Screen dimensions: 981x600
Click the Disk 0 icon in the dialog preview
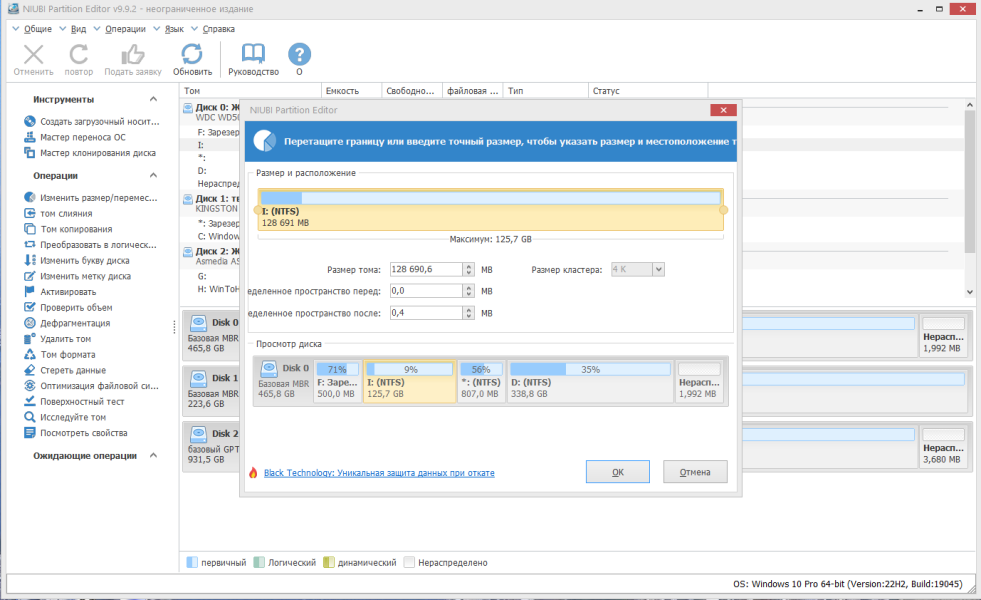tap(269, 369)
